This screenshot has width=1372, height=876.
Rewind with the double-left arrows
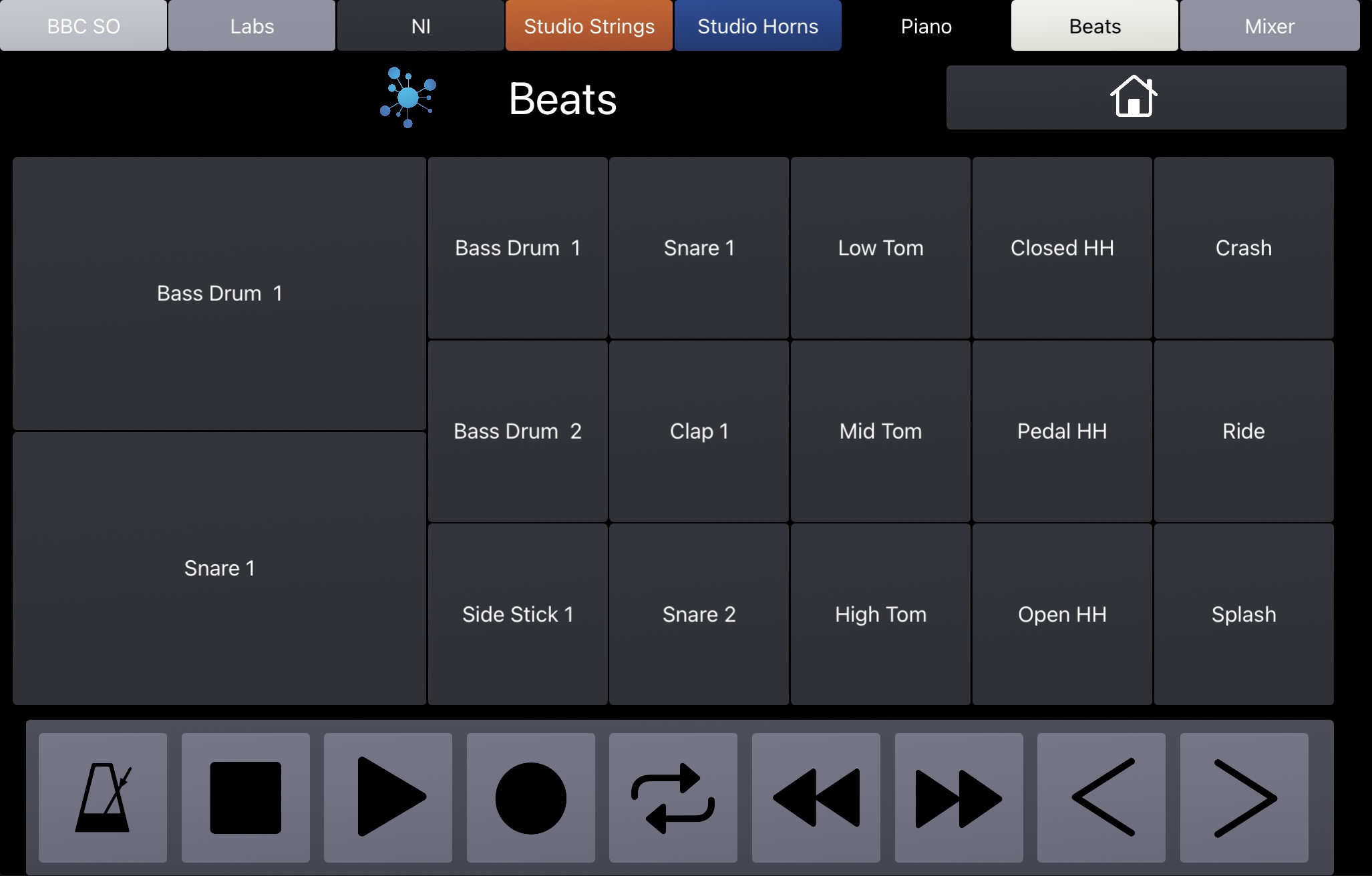(x=816, y=798)
